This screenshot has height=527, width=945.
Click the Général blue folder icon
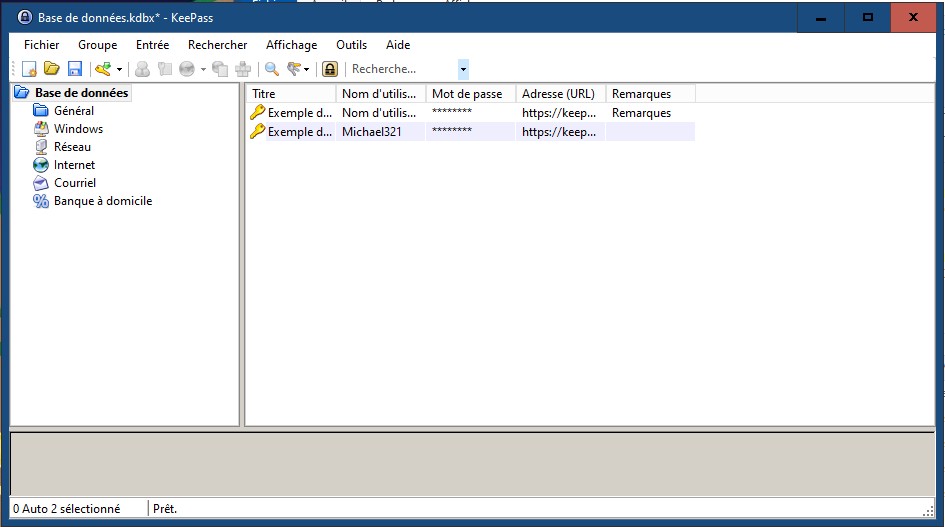pos(41,110)
